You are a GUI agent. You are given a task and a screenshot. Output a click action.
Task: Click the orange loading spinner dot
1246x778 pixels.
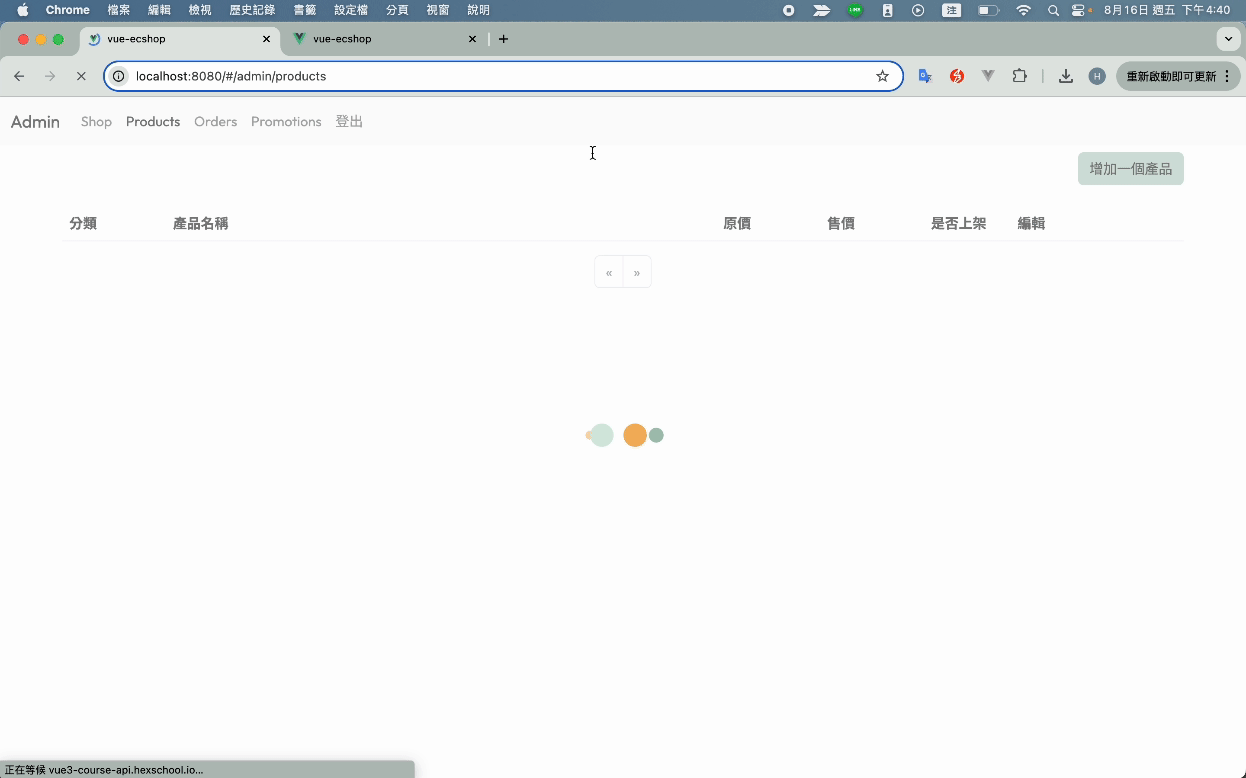(x=635, y=435)
